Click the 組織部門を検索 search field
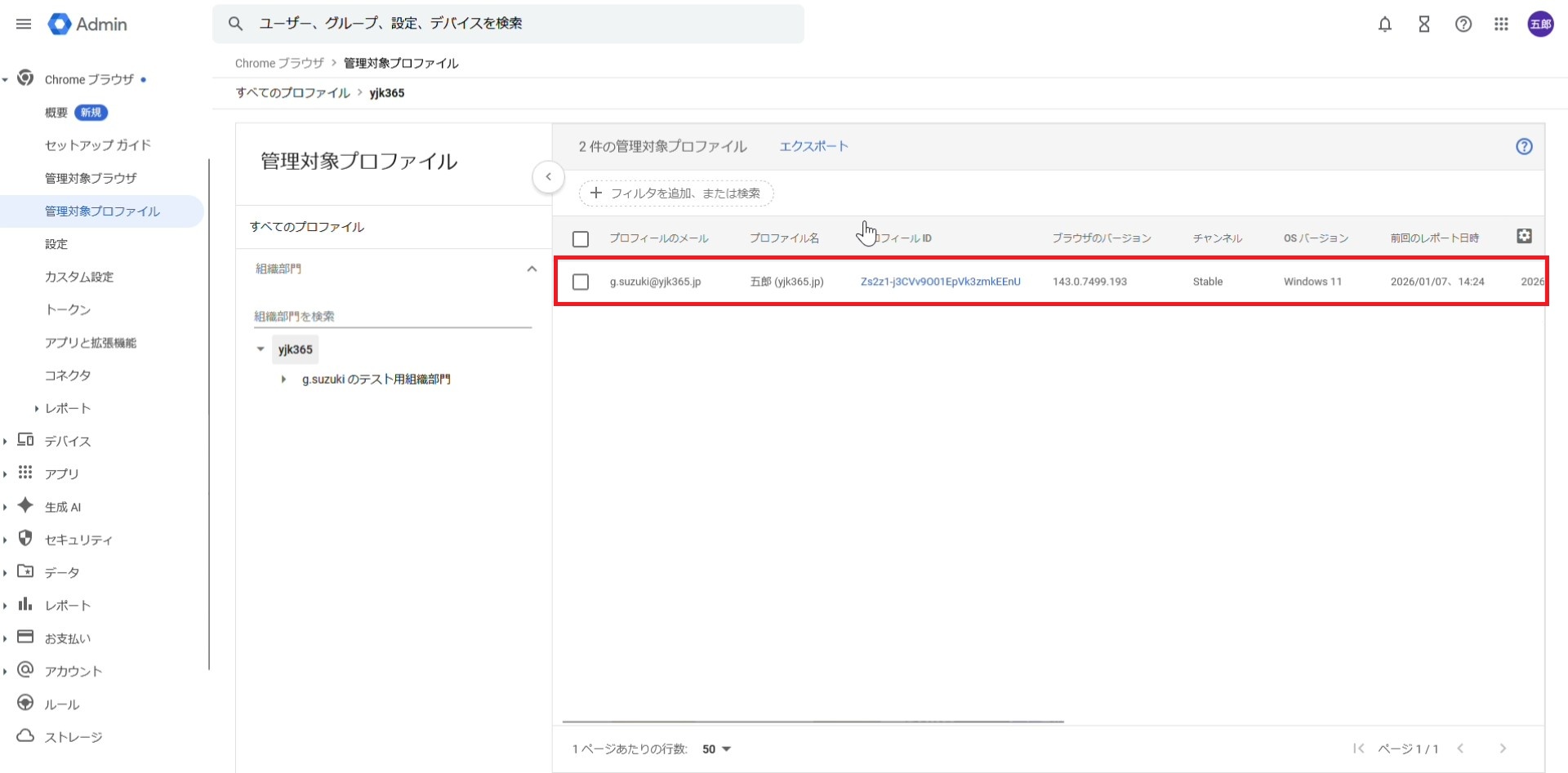1568x773 pixels. [392, 316]
